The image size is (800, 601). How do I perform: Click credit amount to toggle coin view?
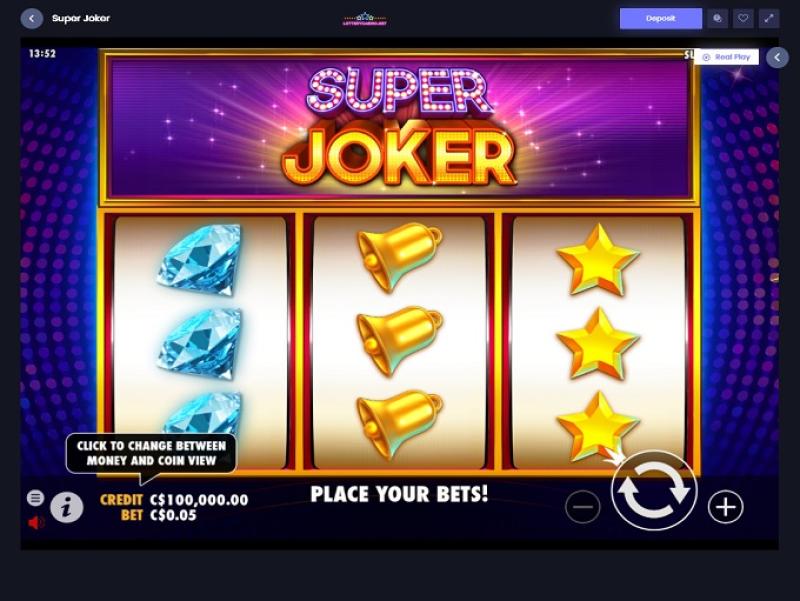click(x=199, y=499)
